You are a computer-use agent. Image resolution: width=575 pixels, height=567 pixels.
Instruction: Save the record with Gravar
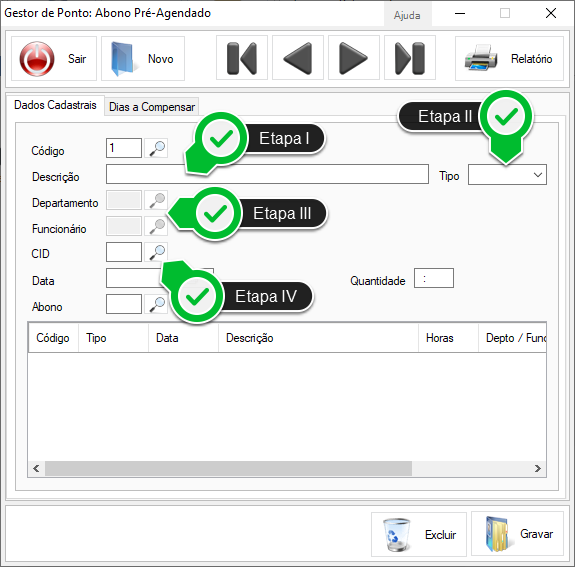(x=517, y=534)
